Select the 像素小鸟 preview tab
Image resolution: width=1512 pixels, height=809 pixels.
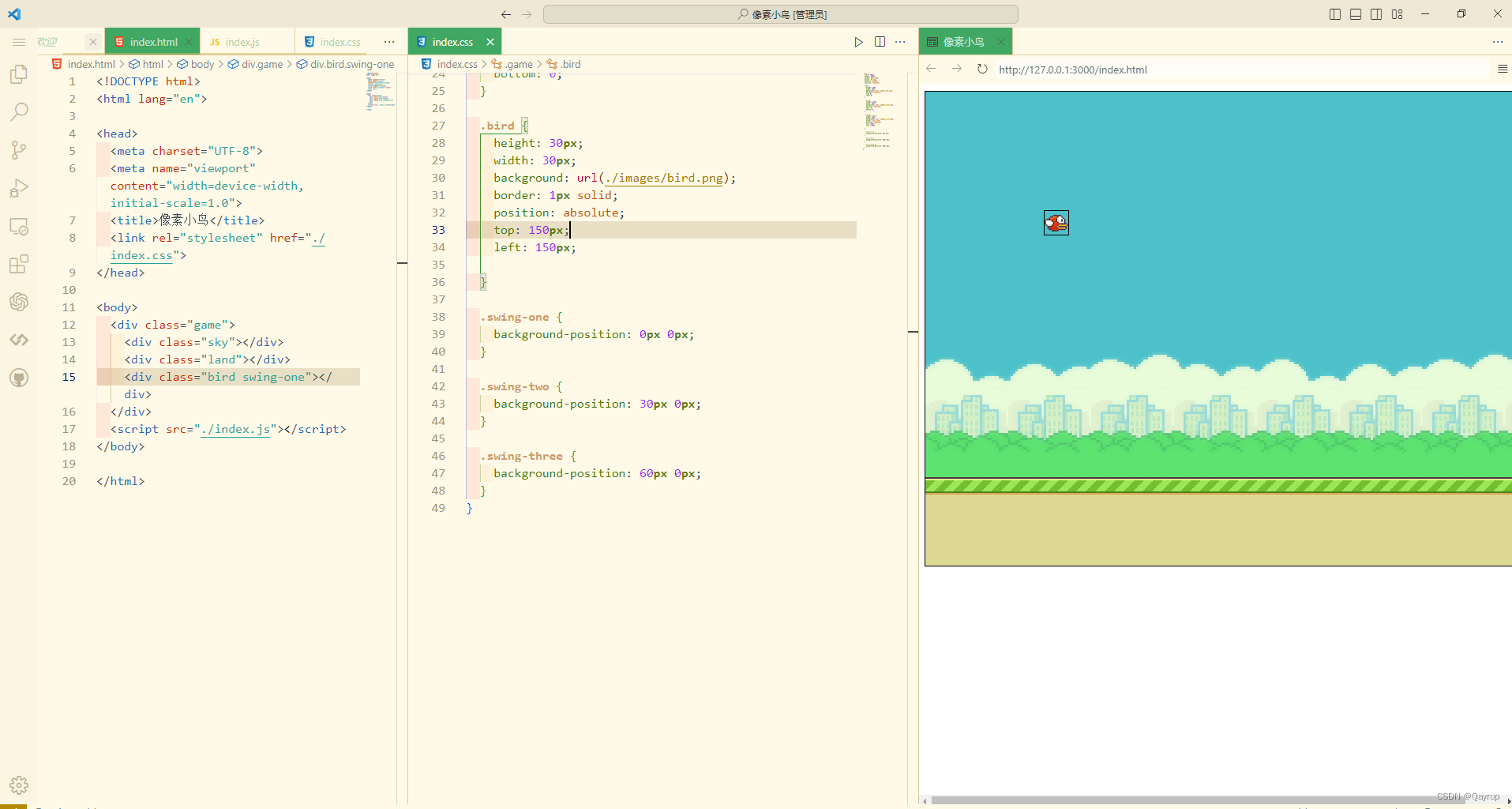[963, 42]
